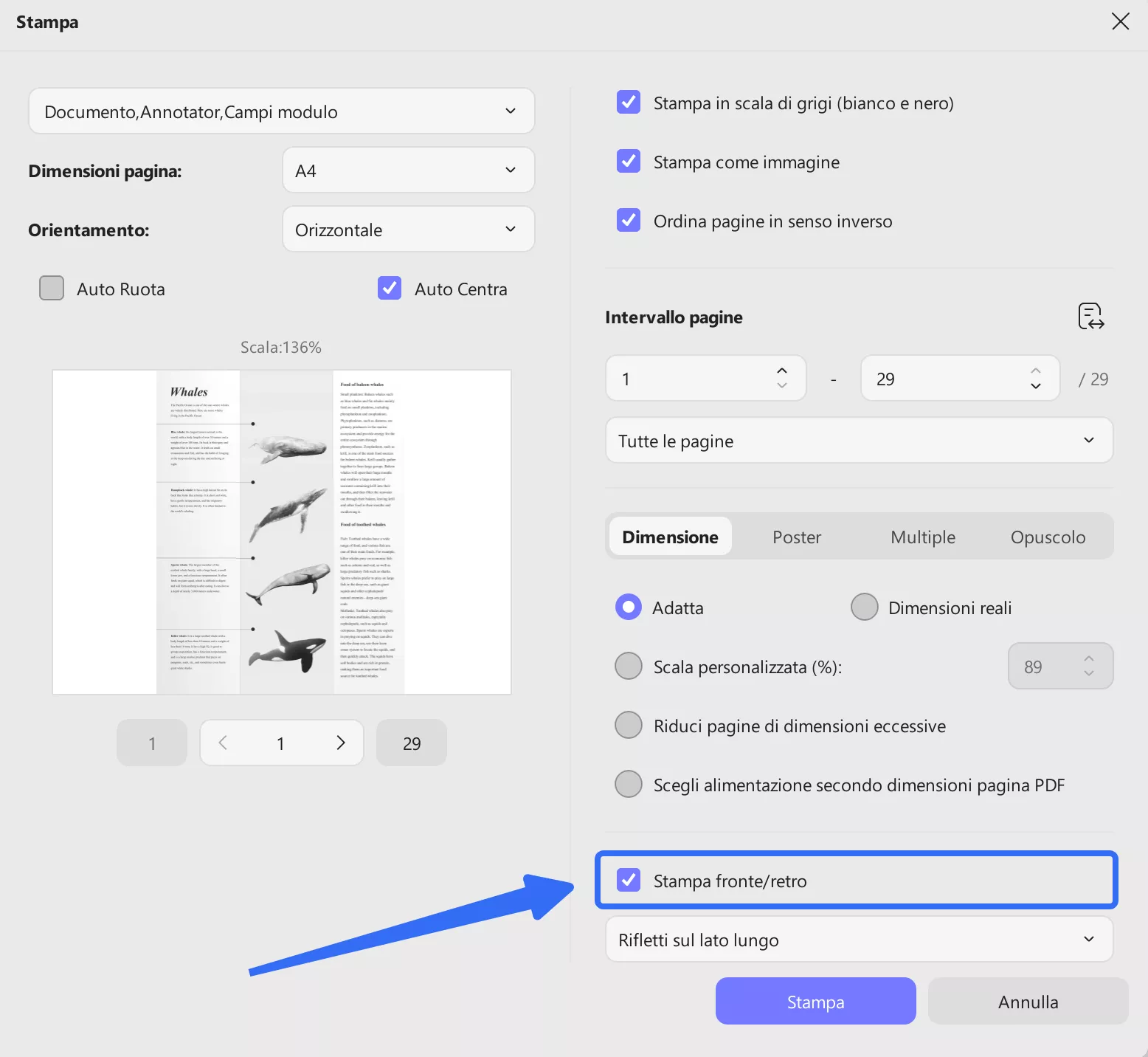Disable the Auto Centra option
The height and width of the screenshot is (1057, 1148).
coord(389,288)
